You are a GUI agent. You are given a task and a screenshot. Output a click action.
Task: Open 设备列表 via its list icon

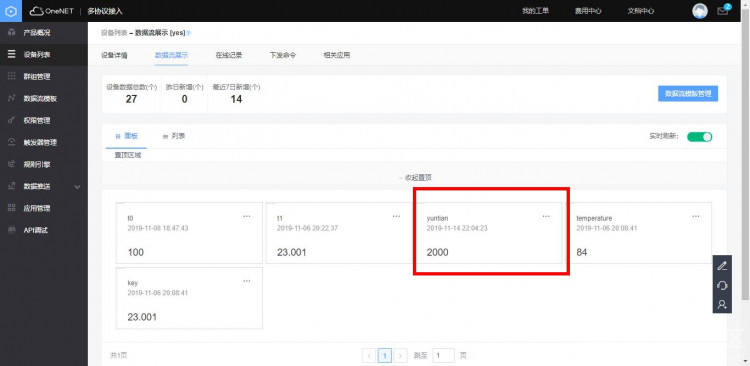tap(11, 55)
